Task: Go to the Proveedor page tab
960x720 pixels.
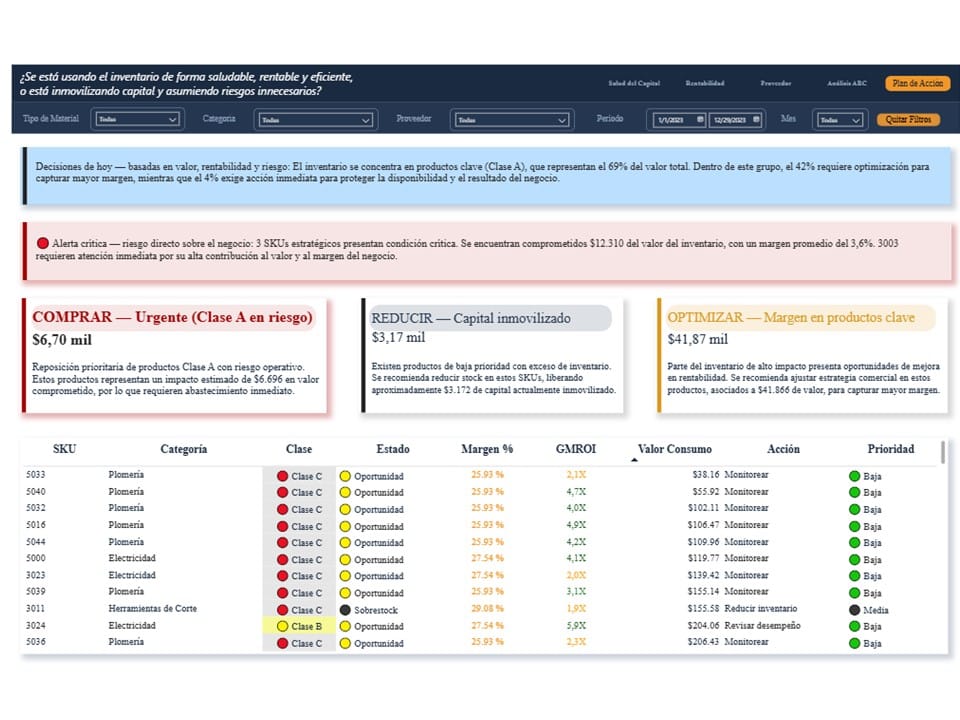Action: (x=776, y=83)
